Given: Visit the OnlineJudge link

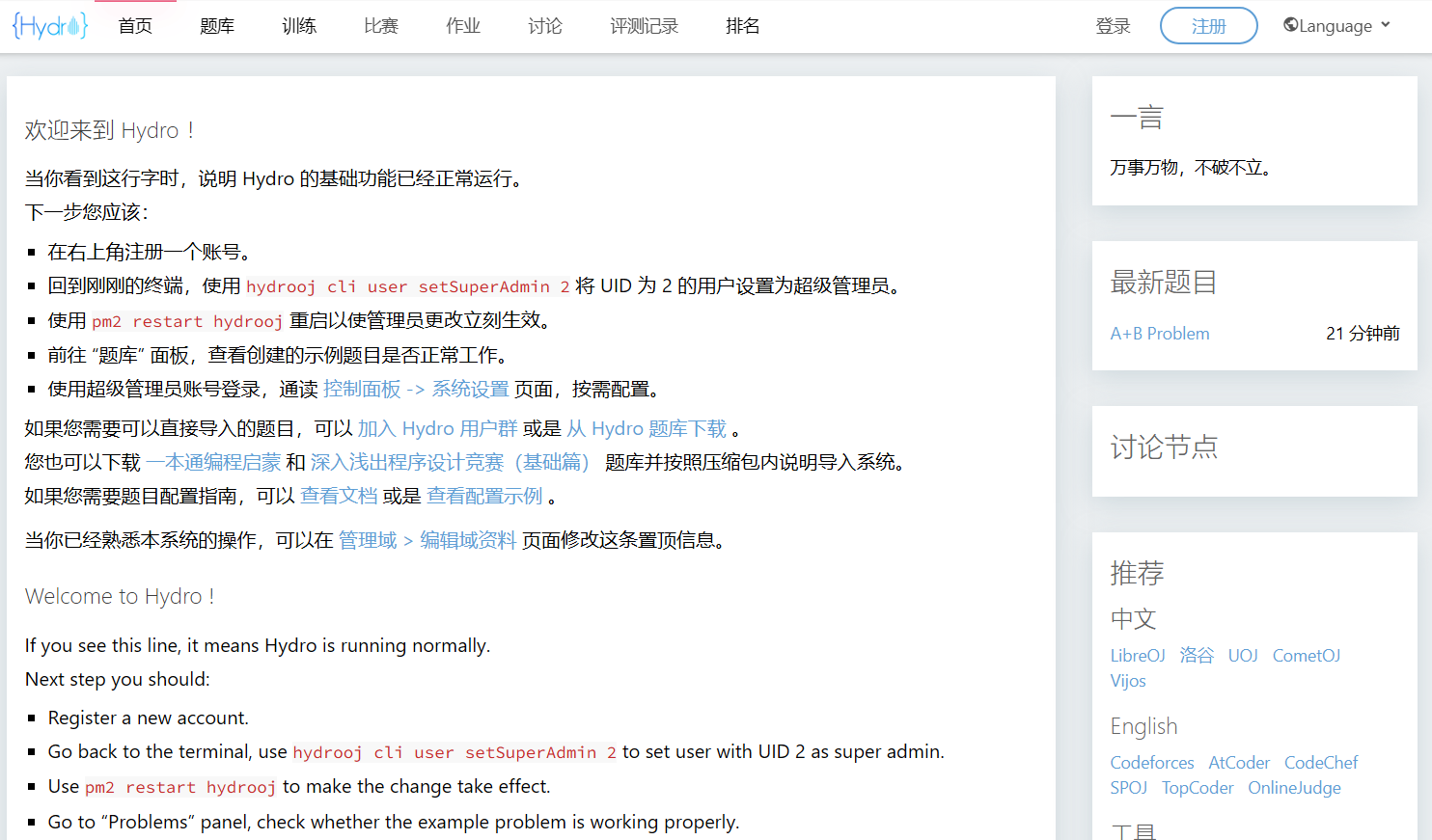Looking at the screenshot, I should (x=1294, y=788).
